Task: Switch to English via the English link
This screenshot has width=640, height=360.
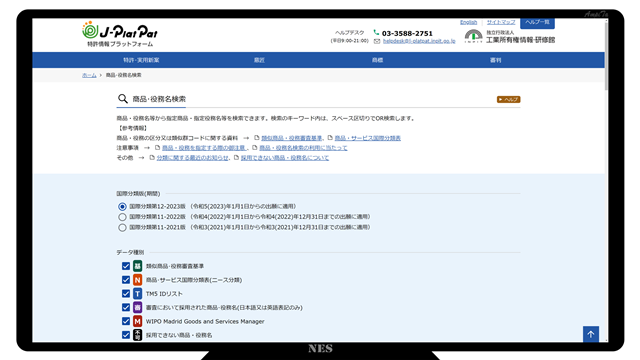Action: coord(468,22)
